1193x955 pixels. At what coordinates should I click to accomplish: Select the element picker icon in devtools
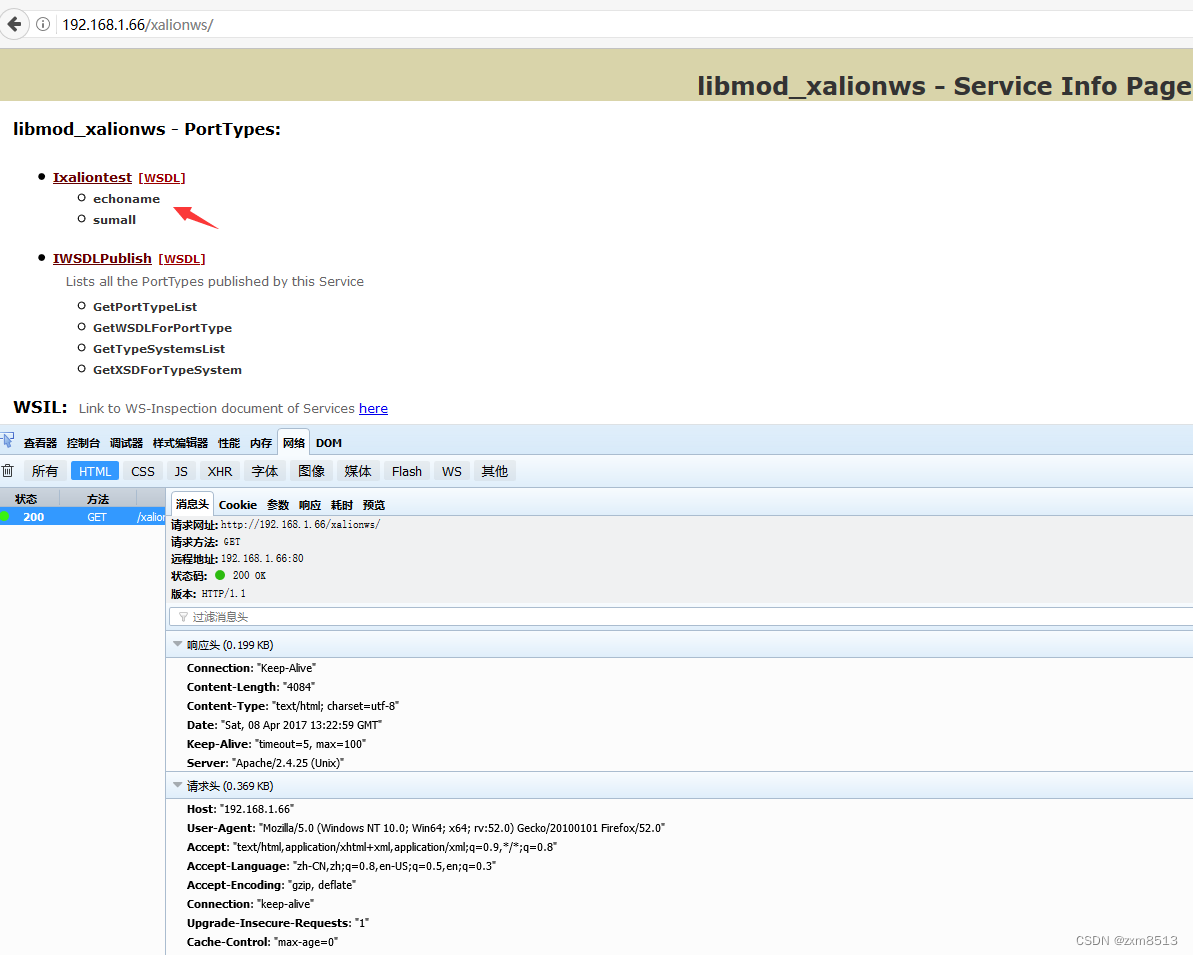pos(8,441)
